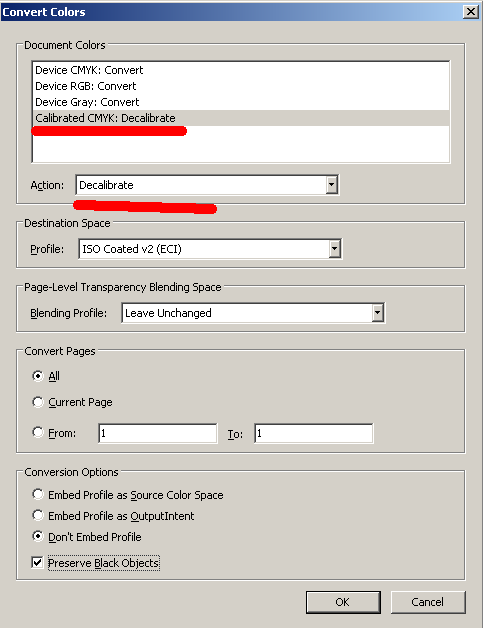This screenshot has width=483, height=628.
Task: Open the Action dropdown arrow
Action: pyautogui.click(x=332, y=185)
